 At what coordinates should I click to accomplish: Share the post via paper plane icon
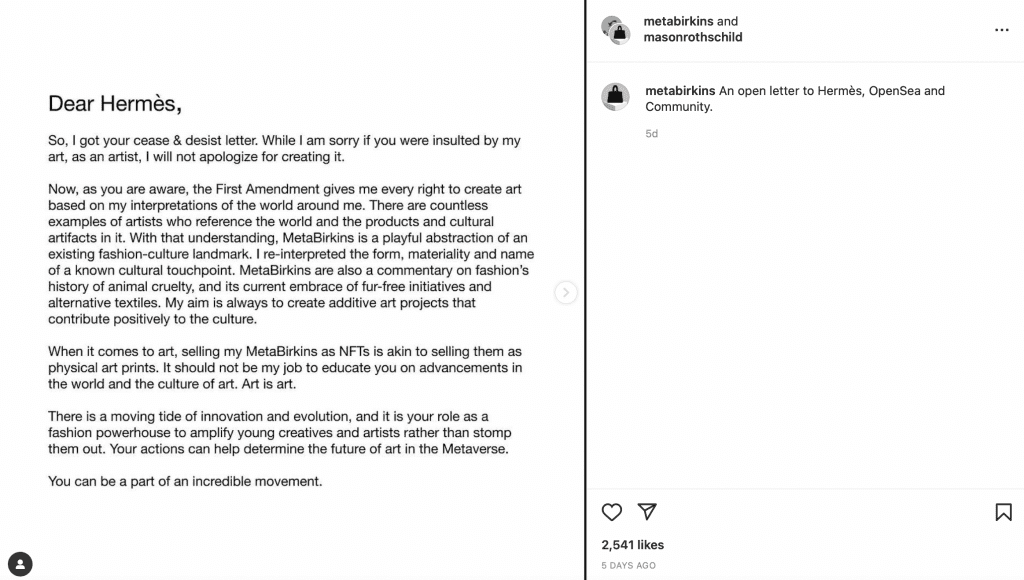tap(647, 512)
